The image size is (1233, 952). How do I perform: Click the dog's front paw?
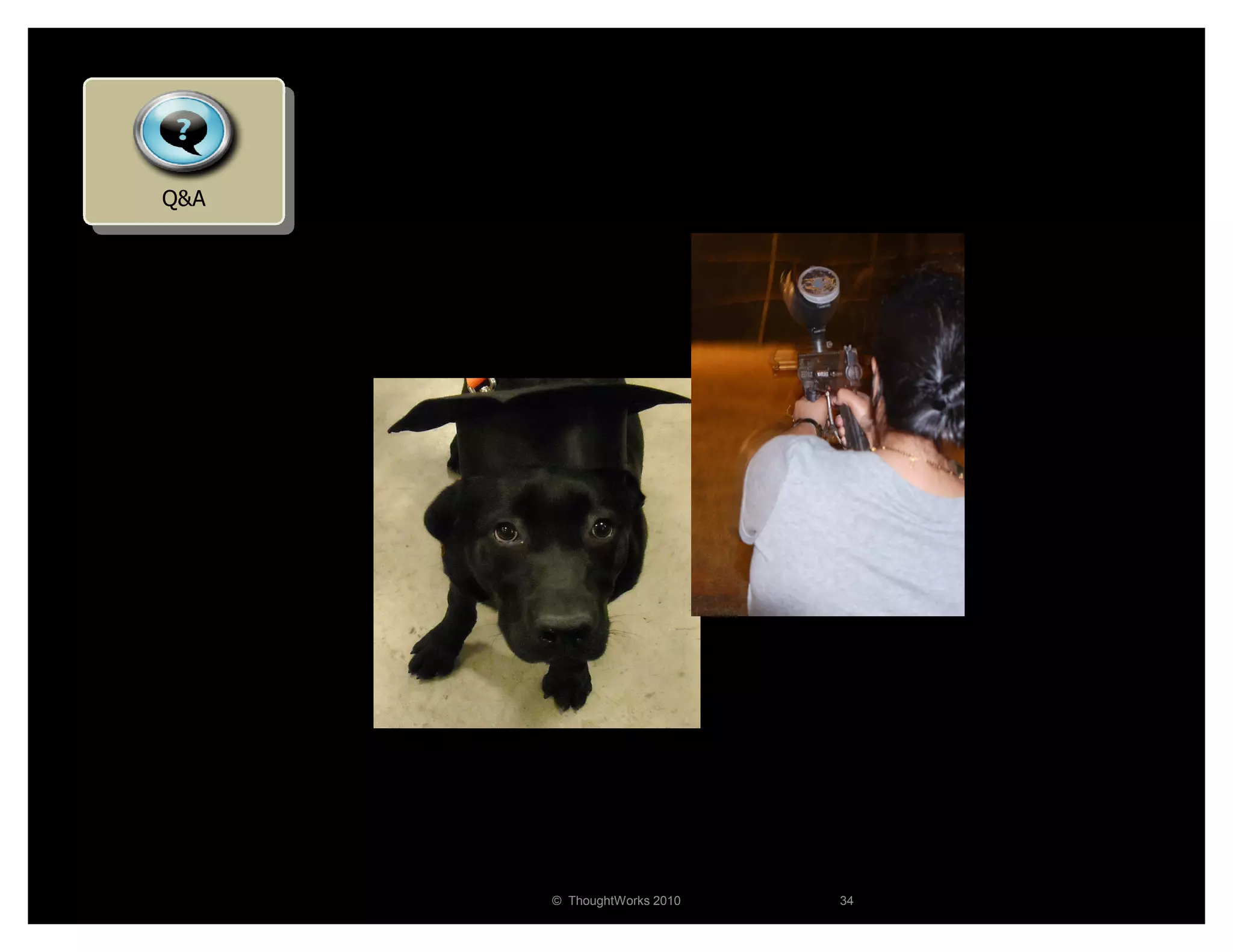pyautogui.click(x=567, y=686)
